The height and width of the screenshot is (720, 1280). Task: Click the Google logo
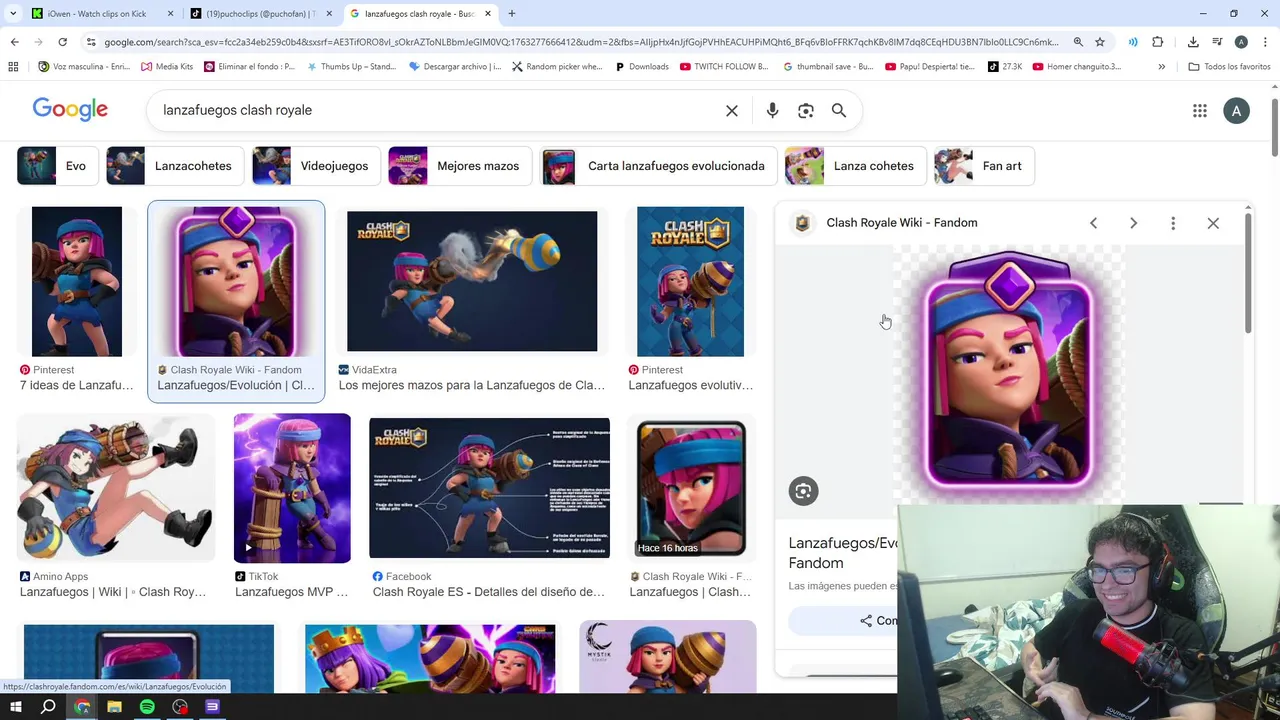tap(70, 110)
